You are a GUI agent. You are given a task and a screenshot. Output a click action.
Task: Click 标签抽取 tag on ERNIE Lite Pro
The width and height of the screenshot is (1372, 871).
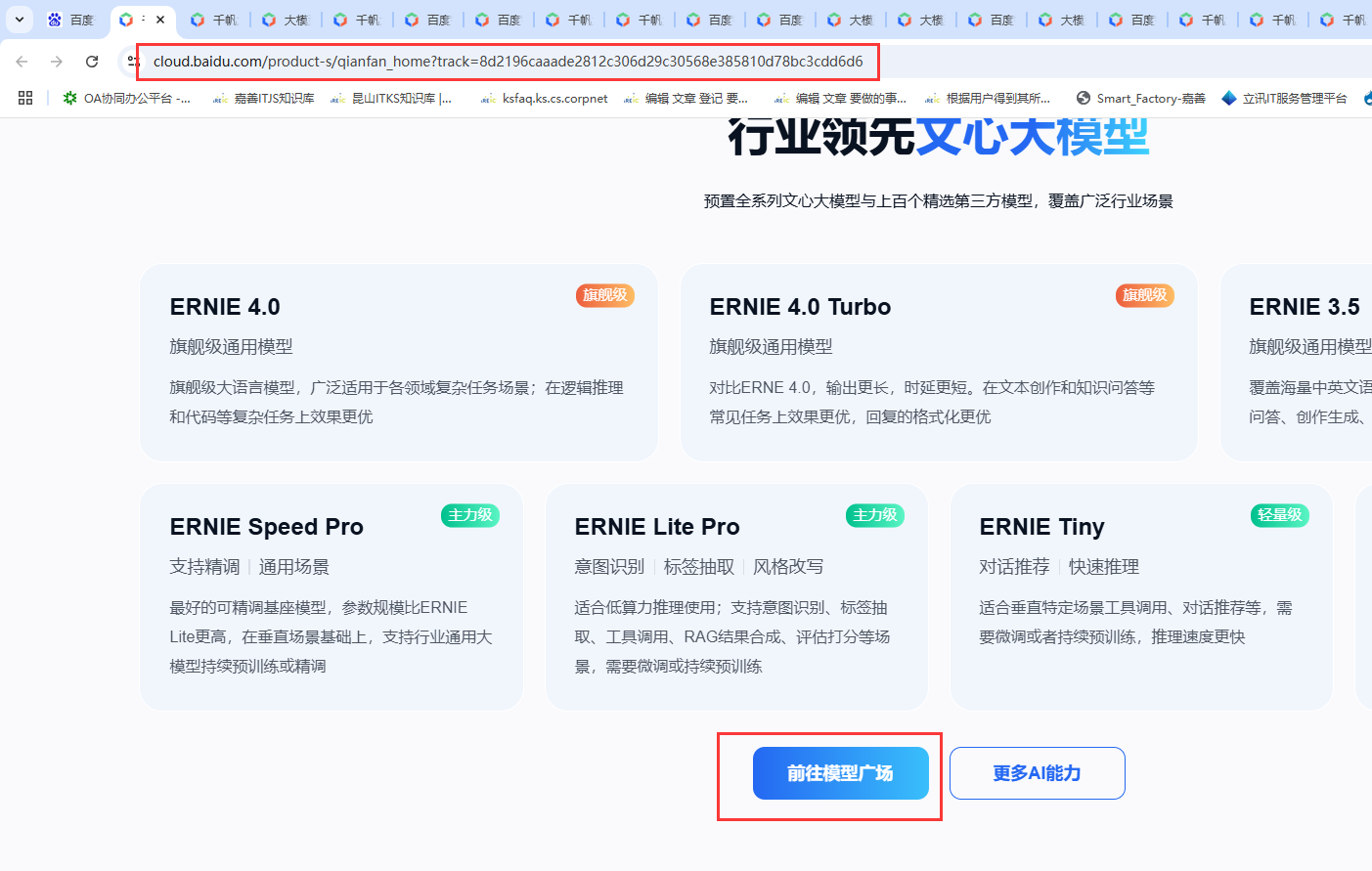click(x=699, y=567)
